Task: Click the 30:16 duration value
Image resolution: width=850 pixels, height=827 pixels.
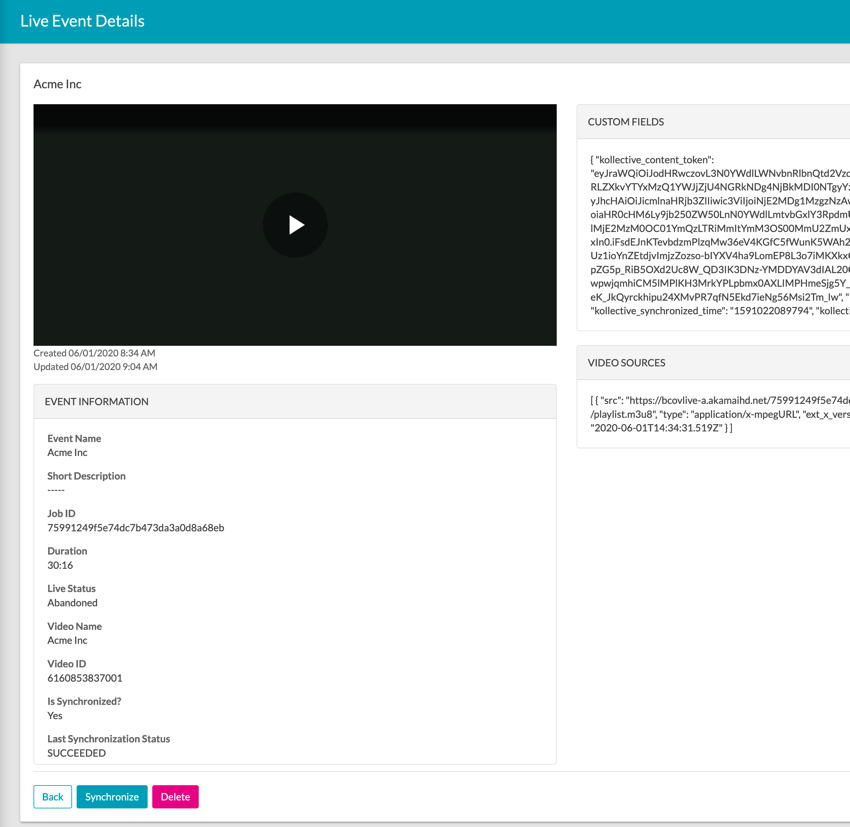Action: coord(60,565)
